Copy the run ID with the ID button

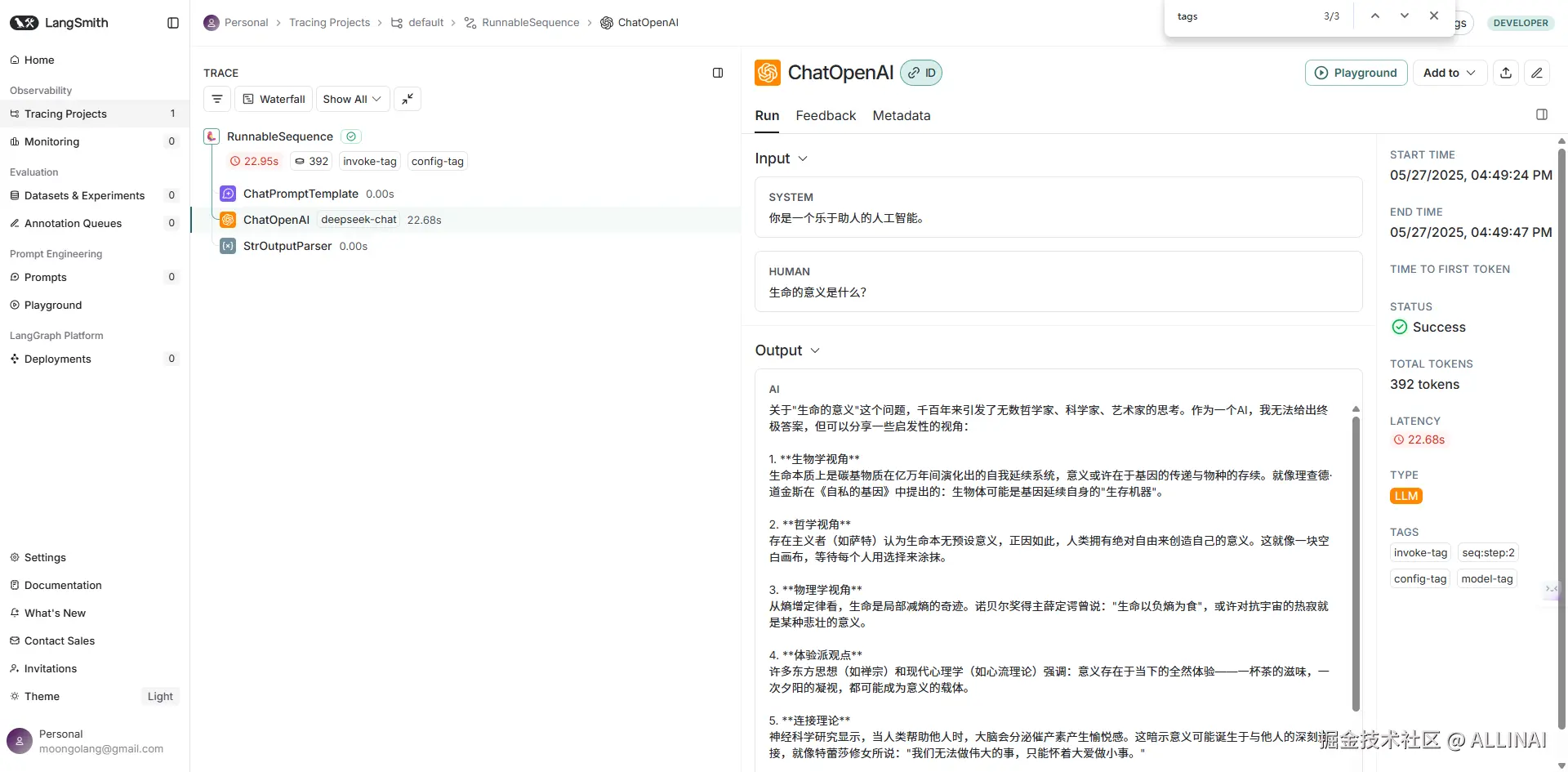(921, 73)
